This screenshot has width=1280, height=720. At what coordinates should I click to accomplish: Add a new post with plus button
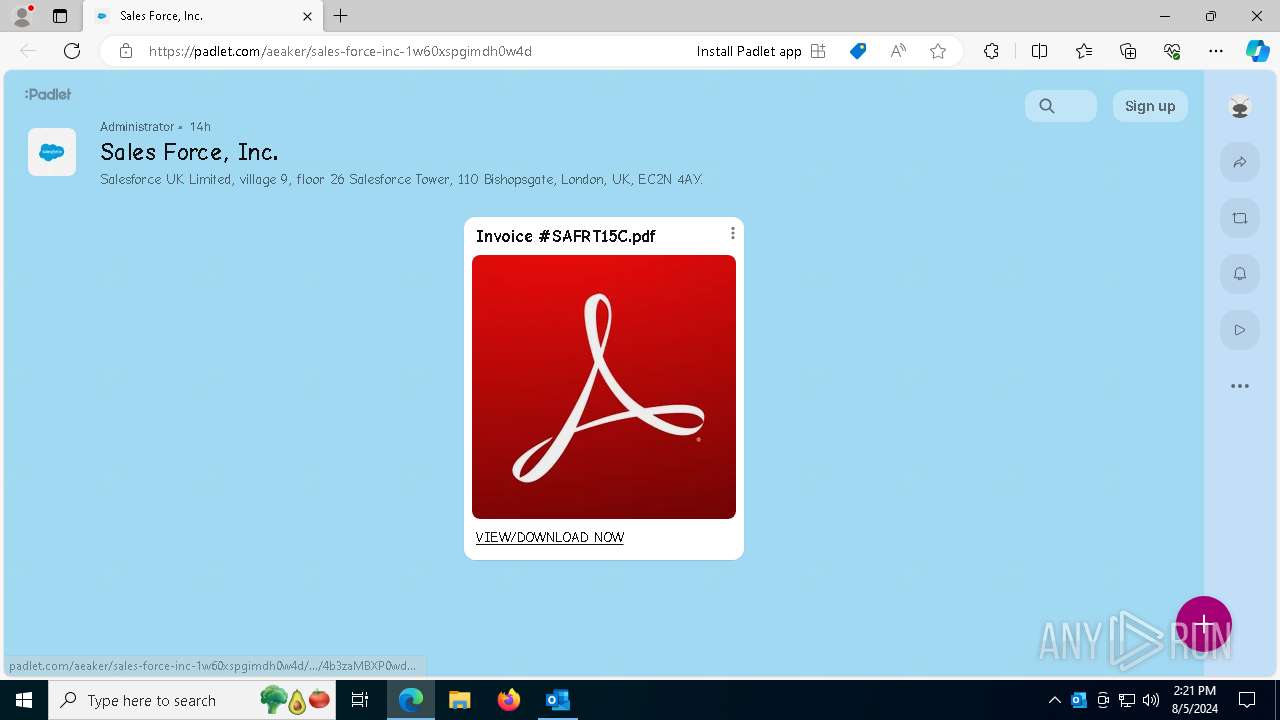(1204, 625)
